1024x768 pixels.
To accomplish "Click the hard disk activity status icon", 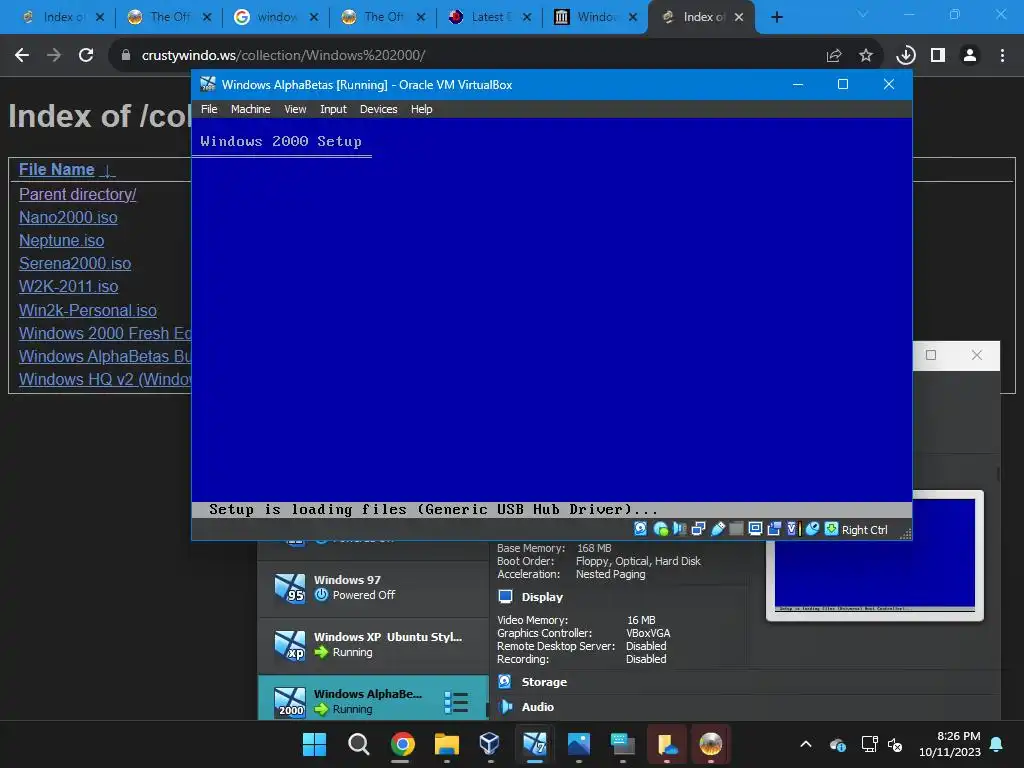I will [x=641, y=529].
